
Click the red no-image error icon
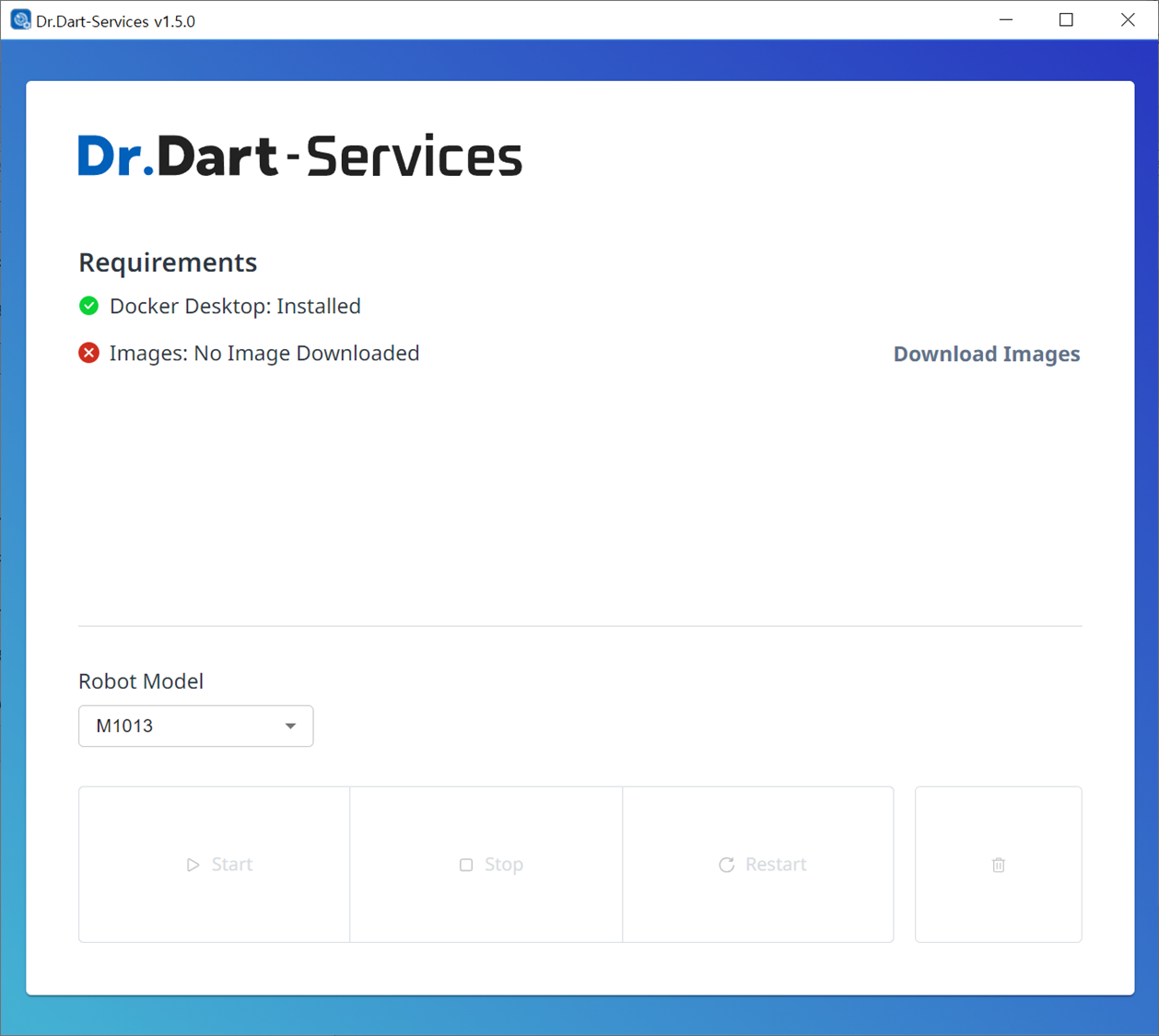click(x=89, y=353)
